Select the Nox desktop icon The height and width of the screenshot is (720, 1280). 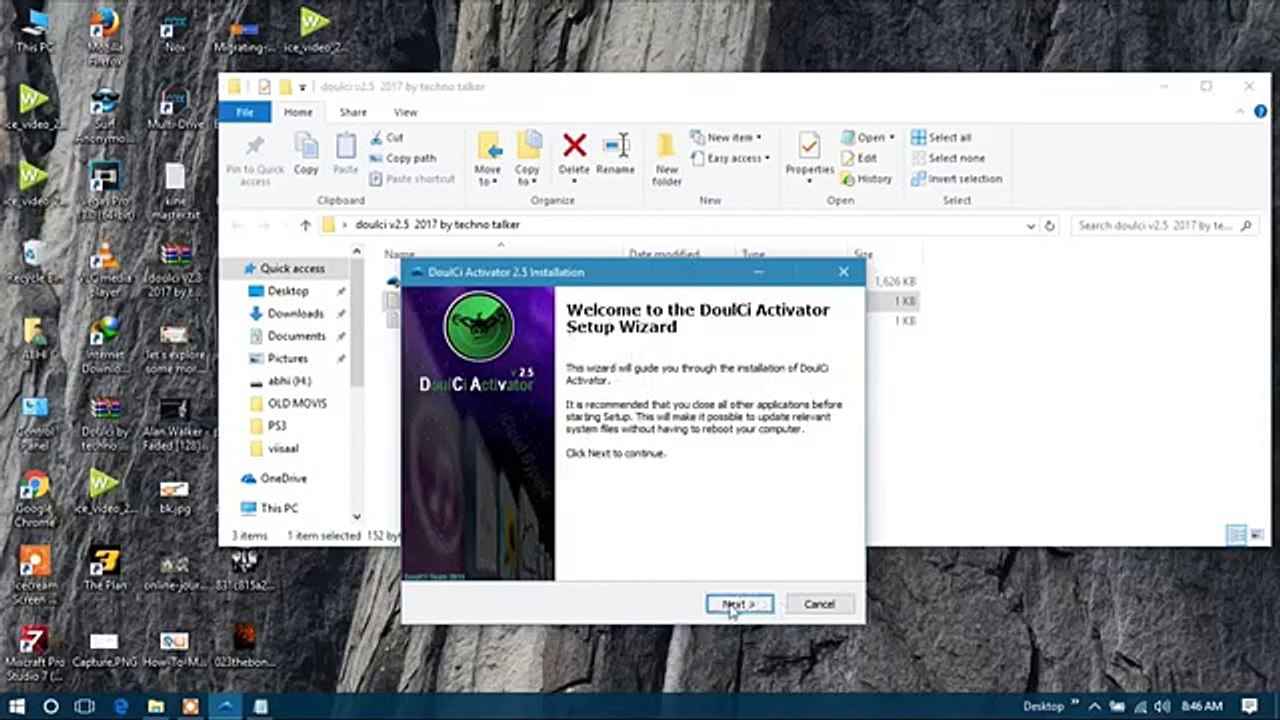(175, 30)
